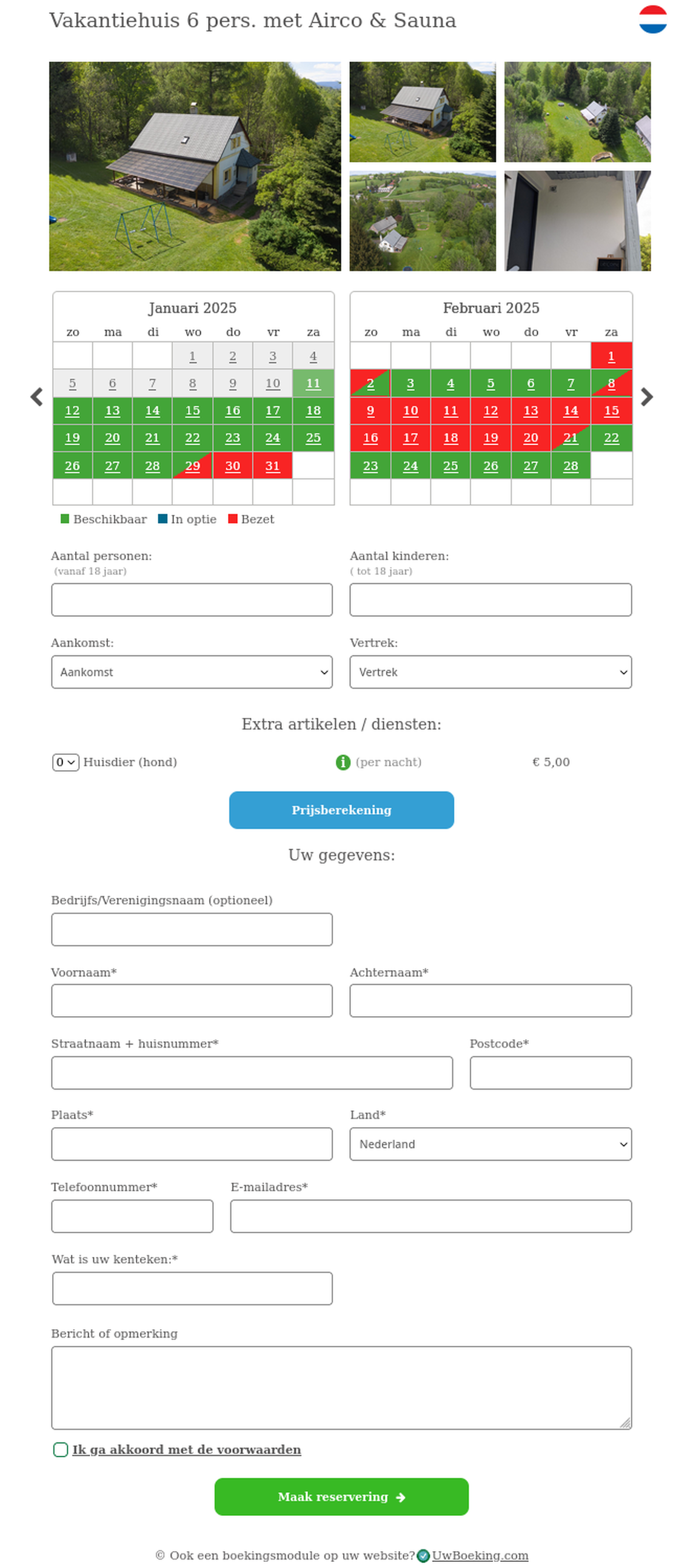Open the interior wall photo thumbnail

pos(577,220)
